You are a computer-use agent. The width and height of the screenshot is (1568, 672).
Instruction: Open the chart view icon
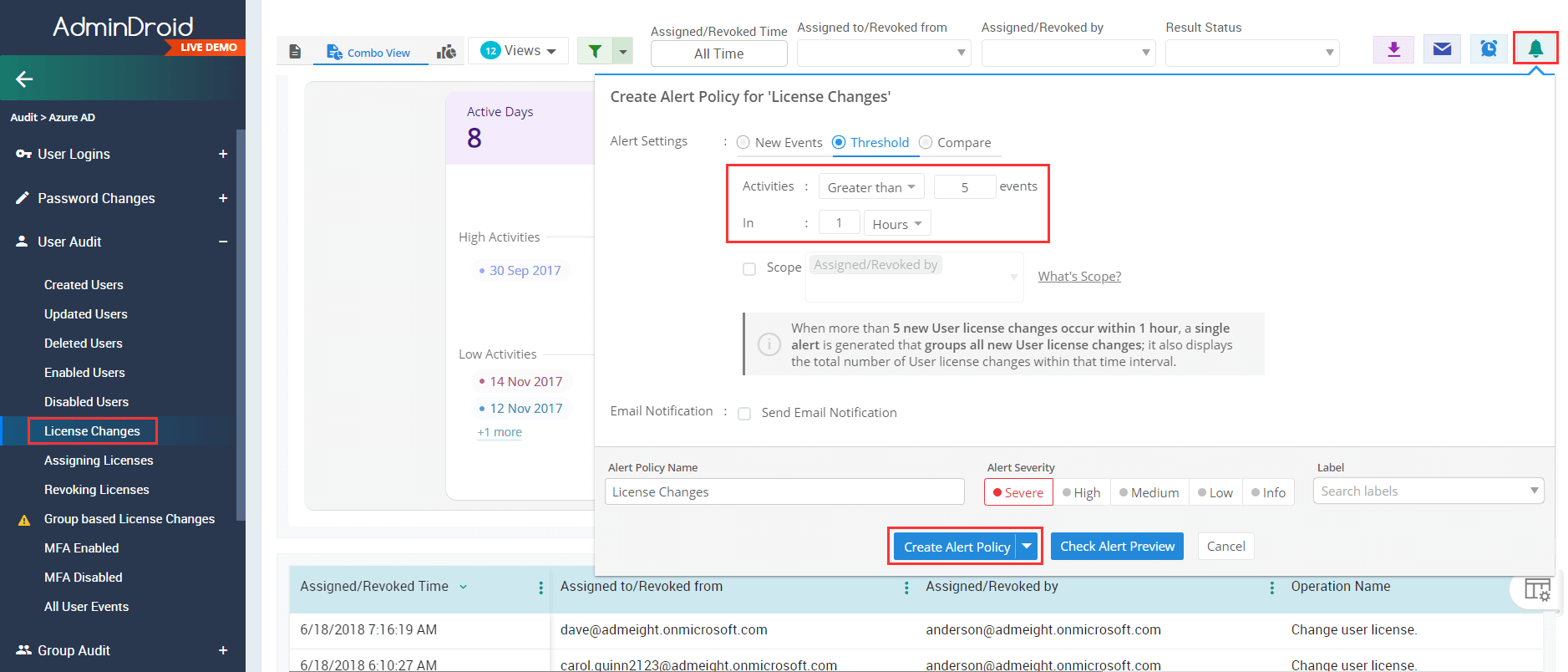click(447, 52)
